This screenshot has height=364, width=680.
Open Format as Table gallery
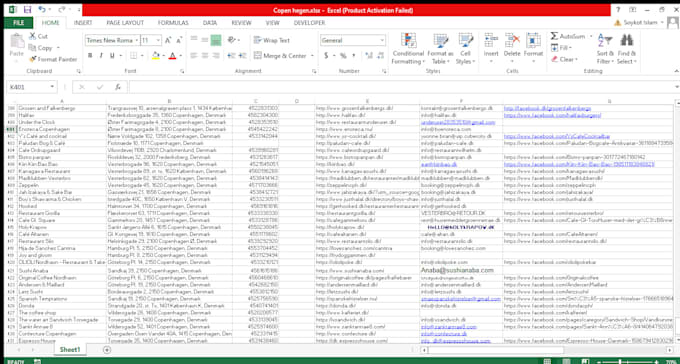tap(440, 49)
